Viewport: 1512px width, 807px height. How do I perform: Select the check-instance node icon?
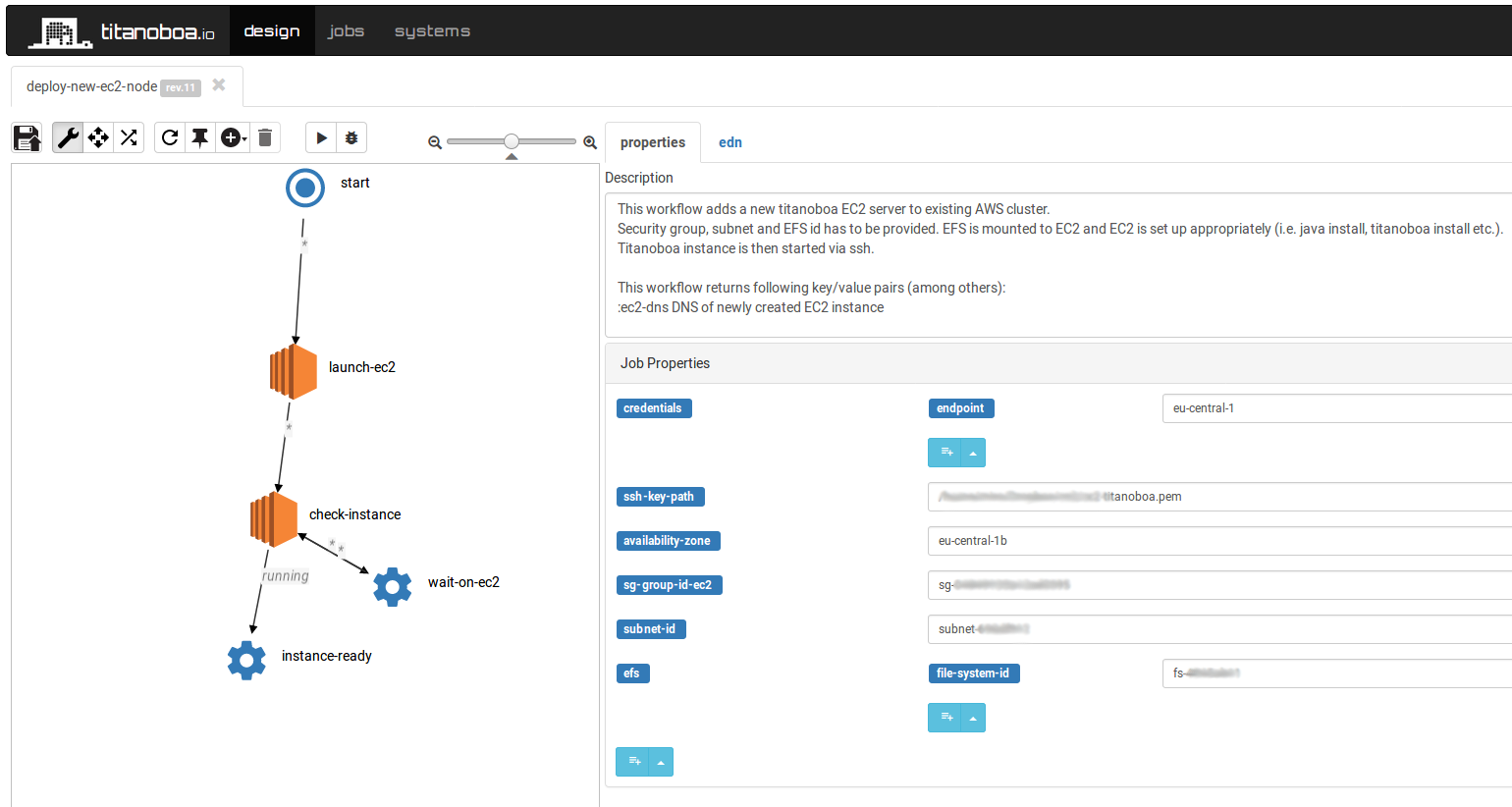point(274,519)
